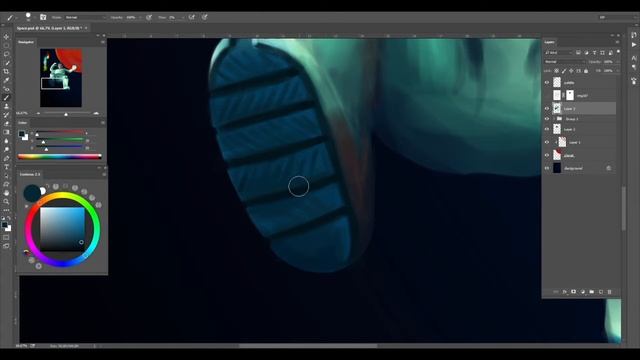This screenshot has width=640, height=360.
Task: Select the Eyedropper tool
Action: 6,80
